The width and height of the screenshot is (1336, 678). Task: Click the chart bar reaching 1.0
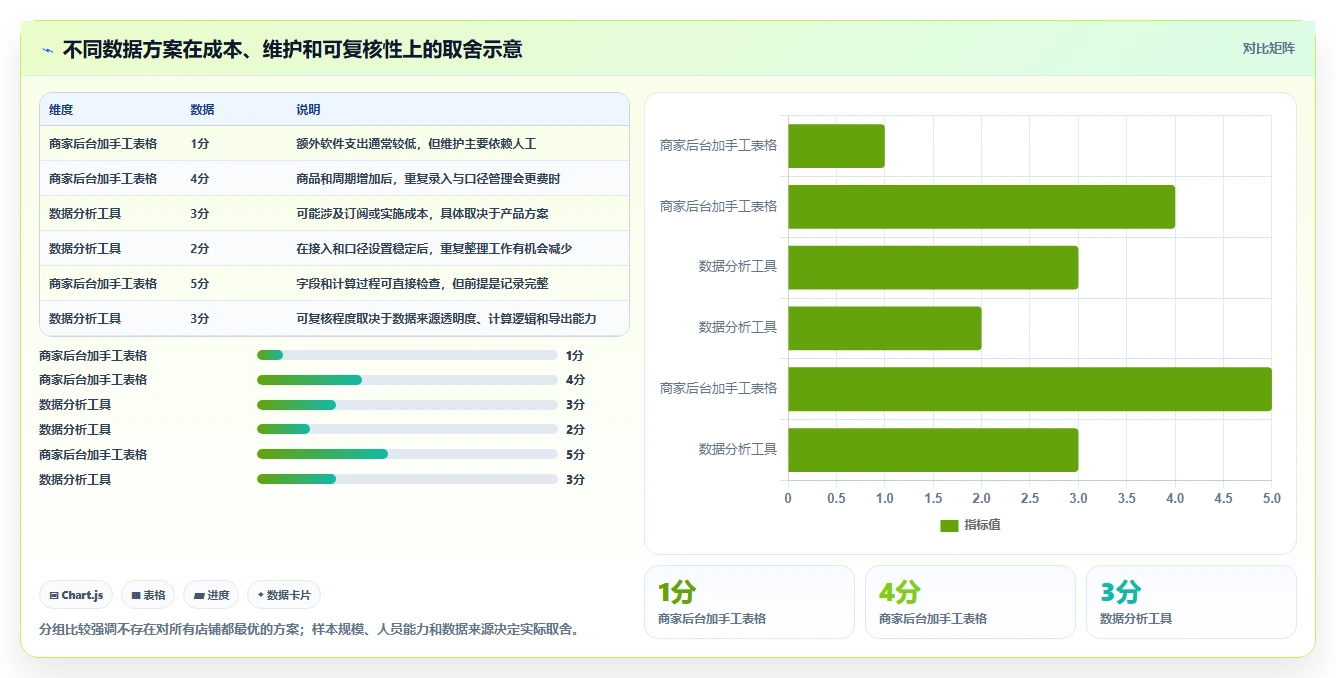[x=836, y=146]
